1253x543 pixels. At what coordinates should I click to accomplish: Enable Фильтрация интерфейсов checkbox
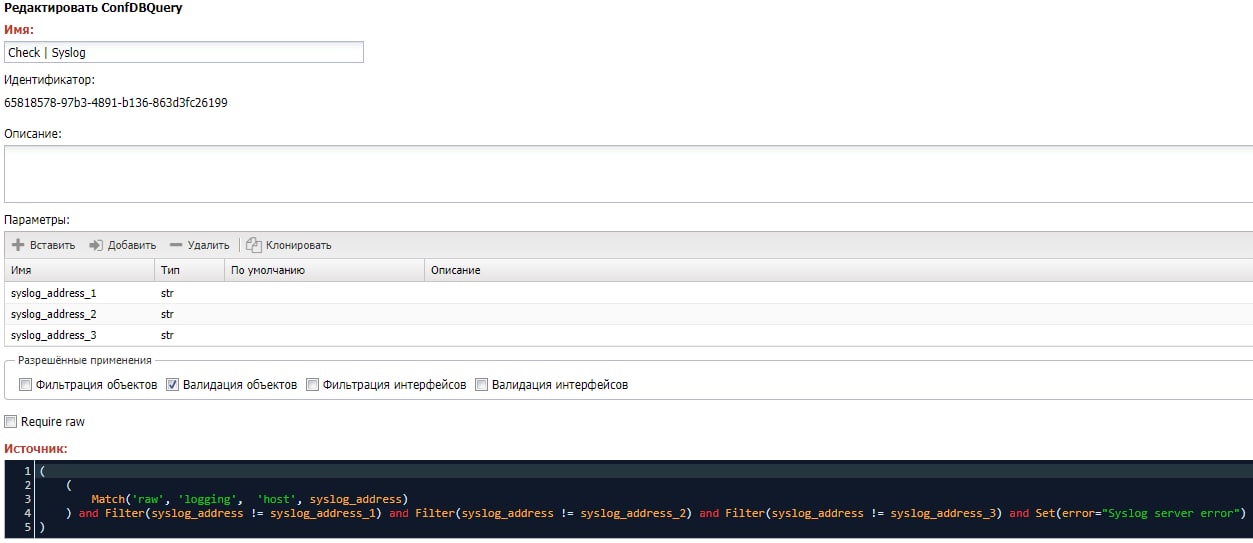[312, 385]
